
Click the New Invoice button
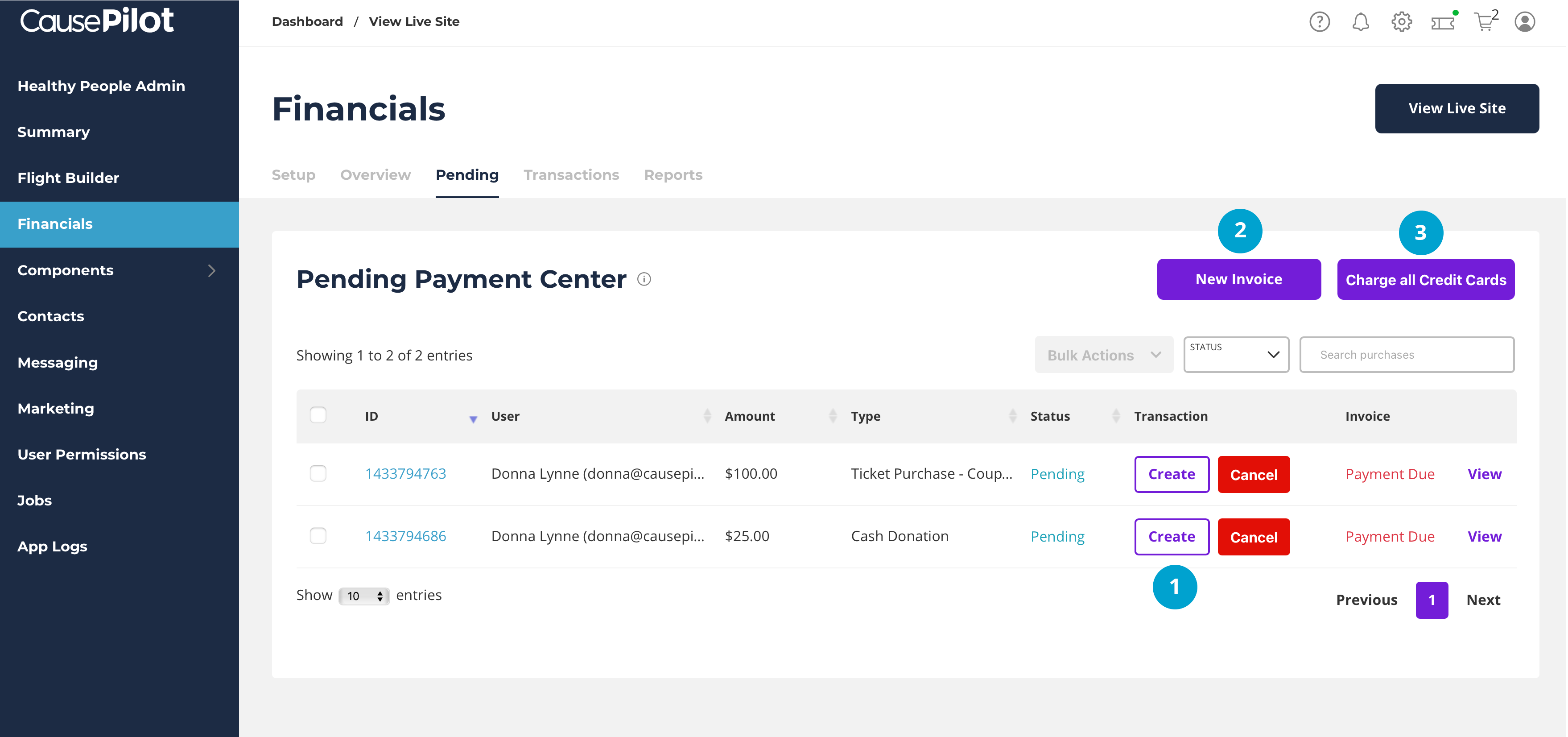pos(1238,279)
